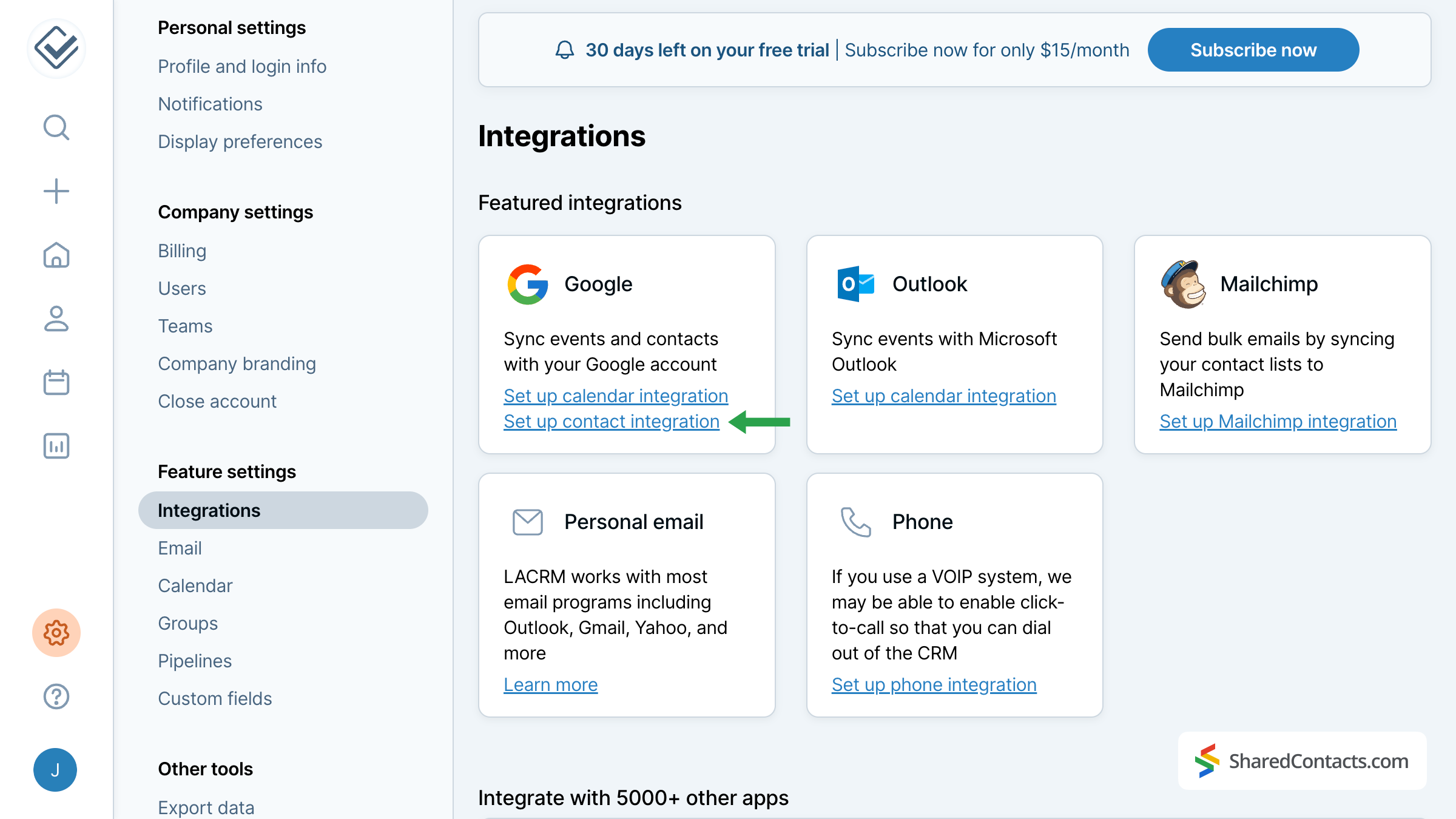The height and width of the screenshot is (819, 1456).
Task: Click the Phone handset icon
Action: [x=855, y=522]
